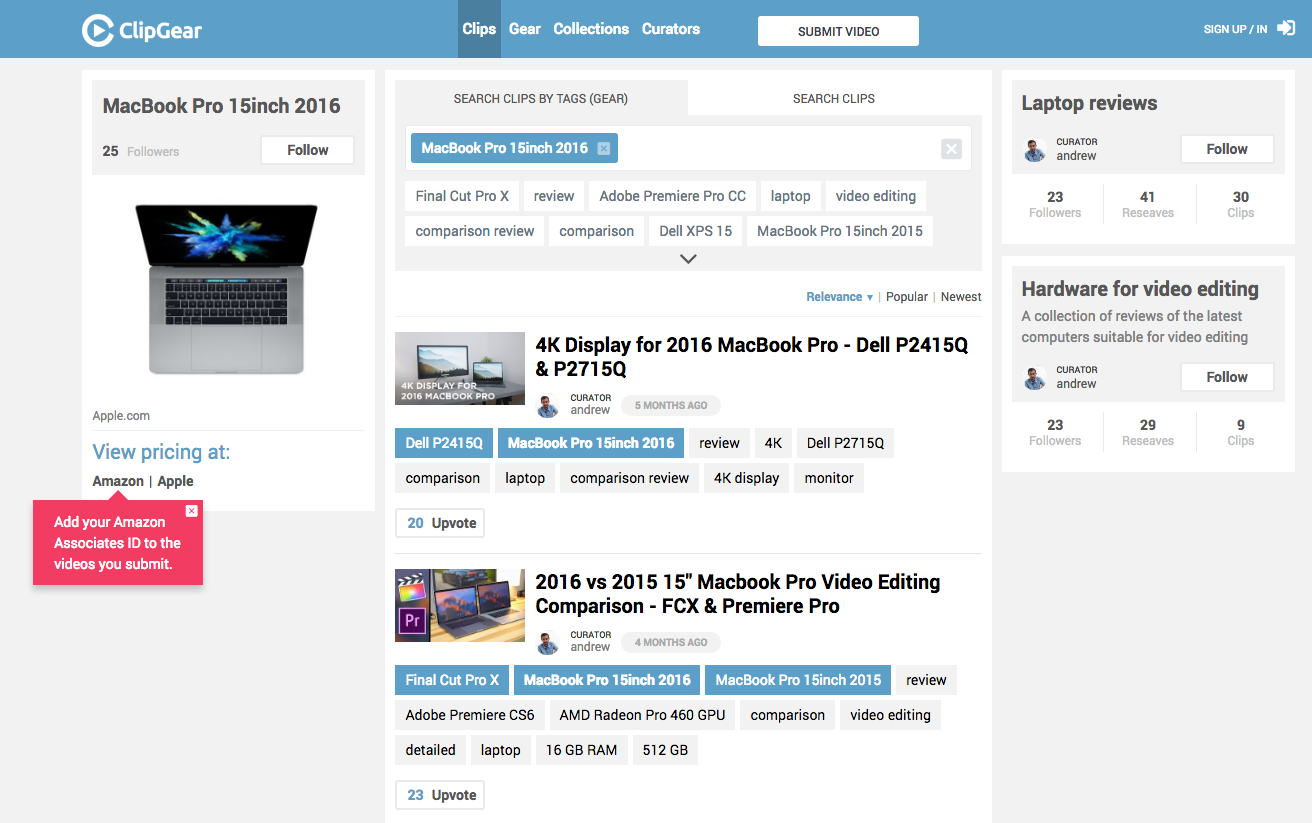1312x823 pixels.
Task: Click the Sign Up / In link
Action: tap(1235, 29)
